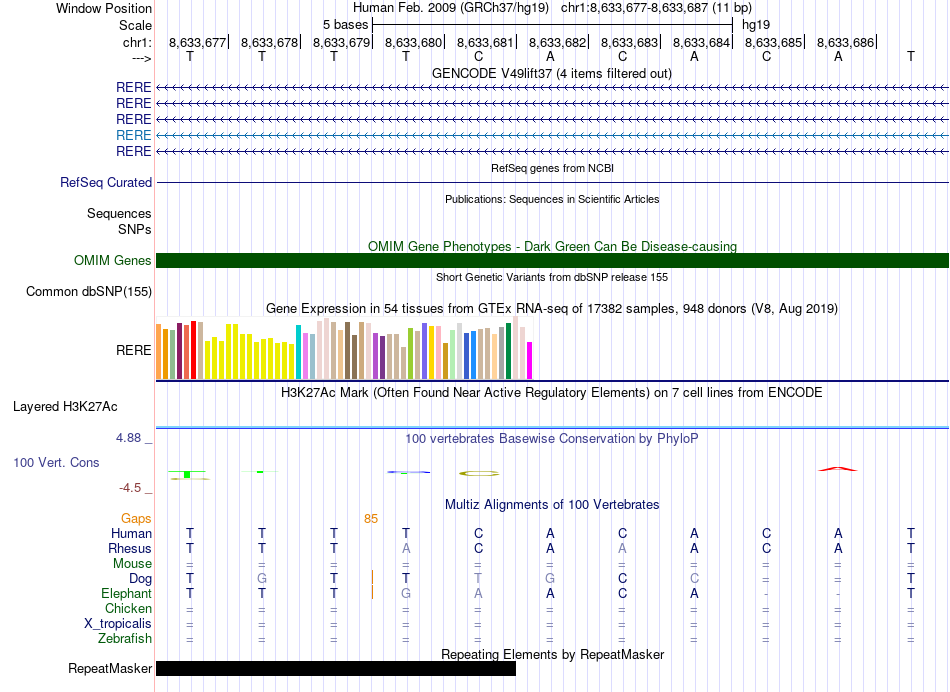Click 100 vertebrates Basewise Conservation by PhyloP title
This screenshot has height=692, width=950.
pos(551,438)
